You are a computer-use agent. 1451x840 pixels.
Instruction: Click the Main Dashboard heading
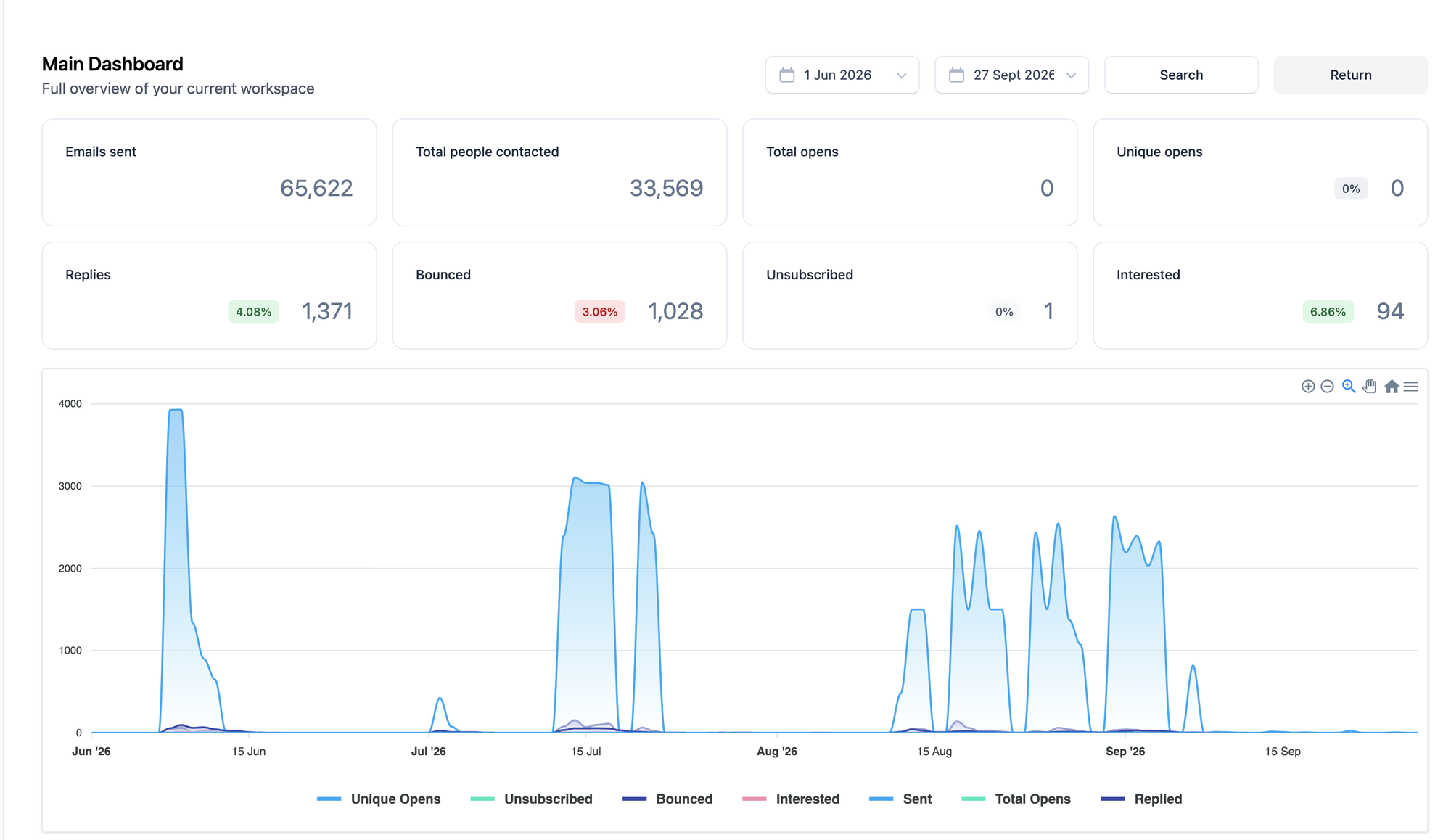(x=112, y=64)
